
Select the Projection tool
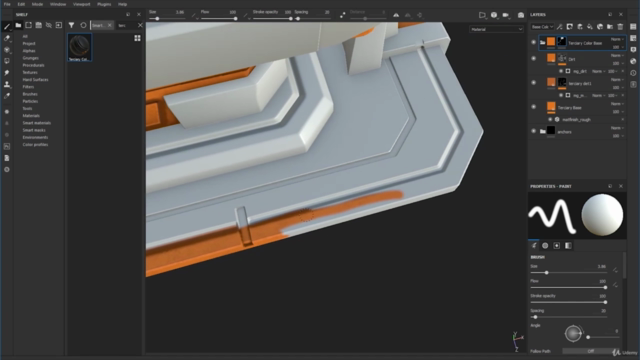(7, 50)
